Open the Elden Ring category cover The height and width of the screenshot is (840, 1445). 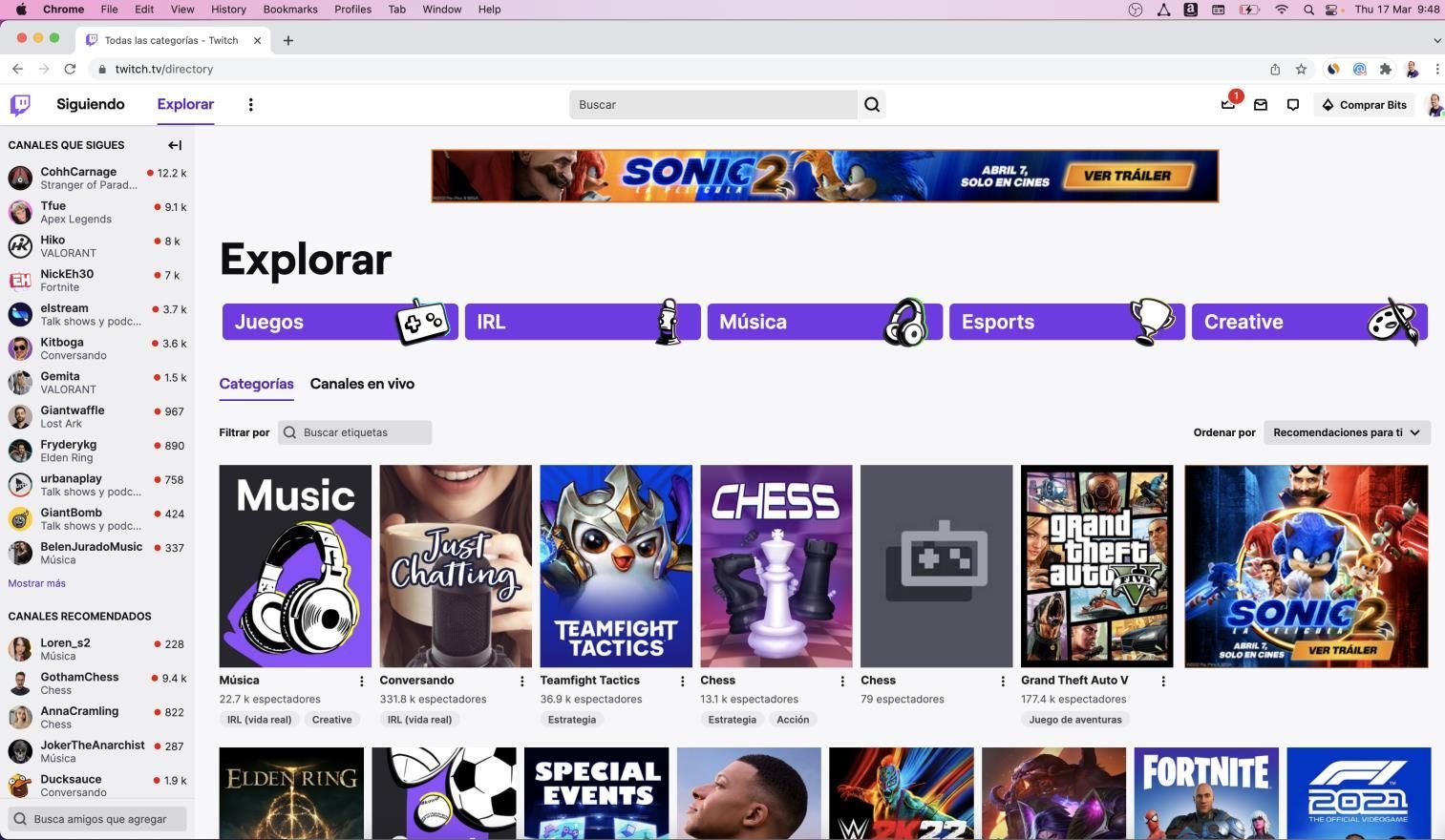pos(291,793)
